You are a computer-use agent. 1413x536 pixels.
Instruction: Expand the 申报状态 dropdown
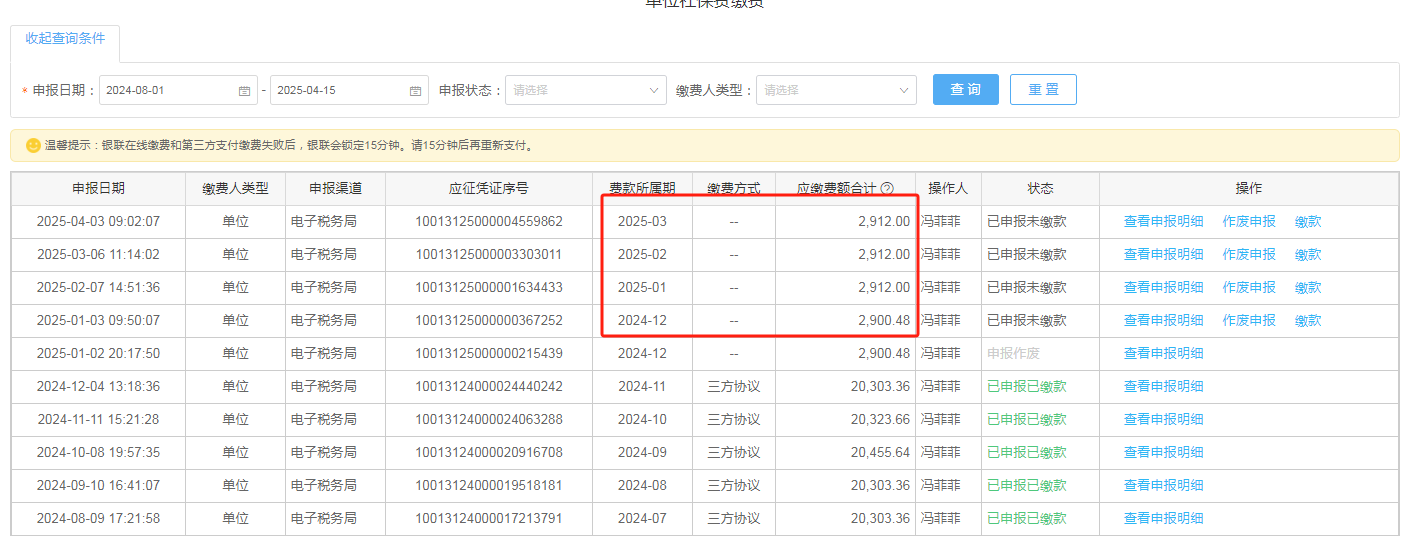[586, 90]
